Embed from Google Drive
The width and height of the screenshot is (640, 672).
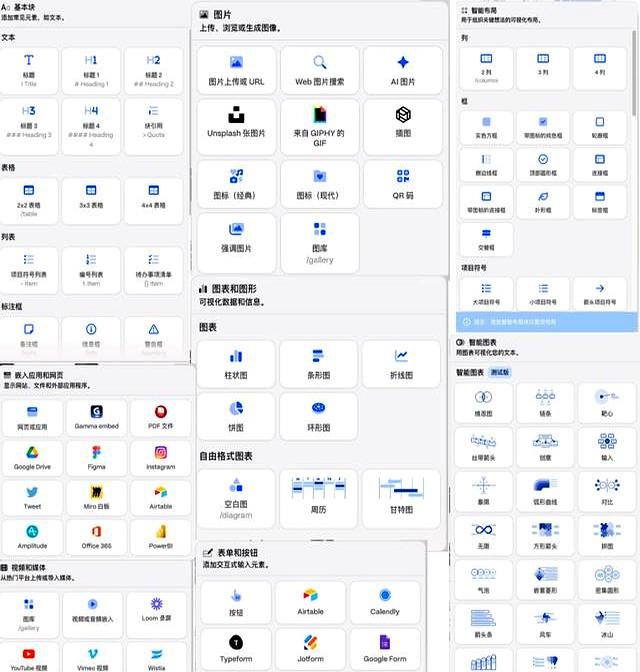pos(32,459)
